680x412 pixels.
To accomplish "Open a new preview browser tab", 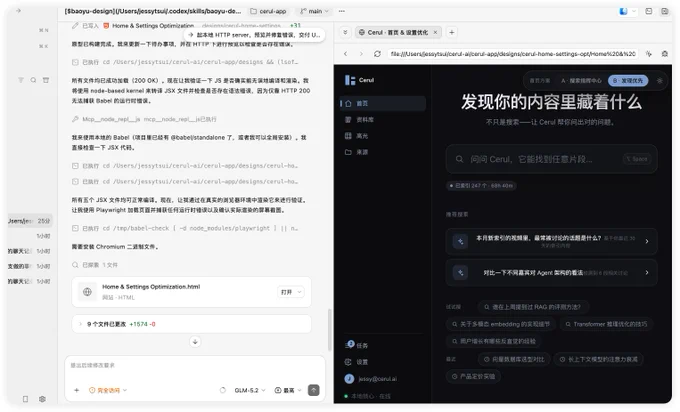I will pyautogui.click(x=451, y=32).
